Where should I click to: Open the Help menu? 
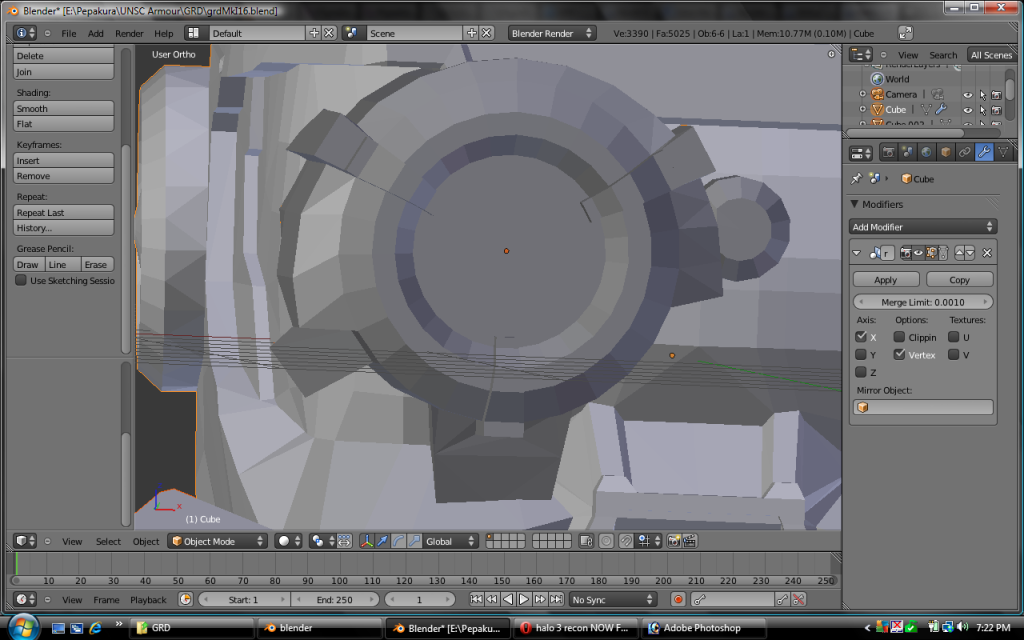point(164,33)
